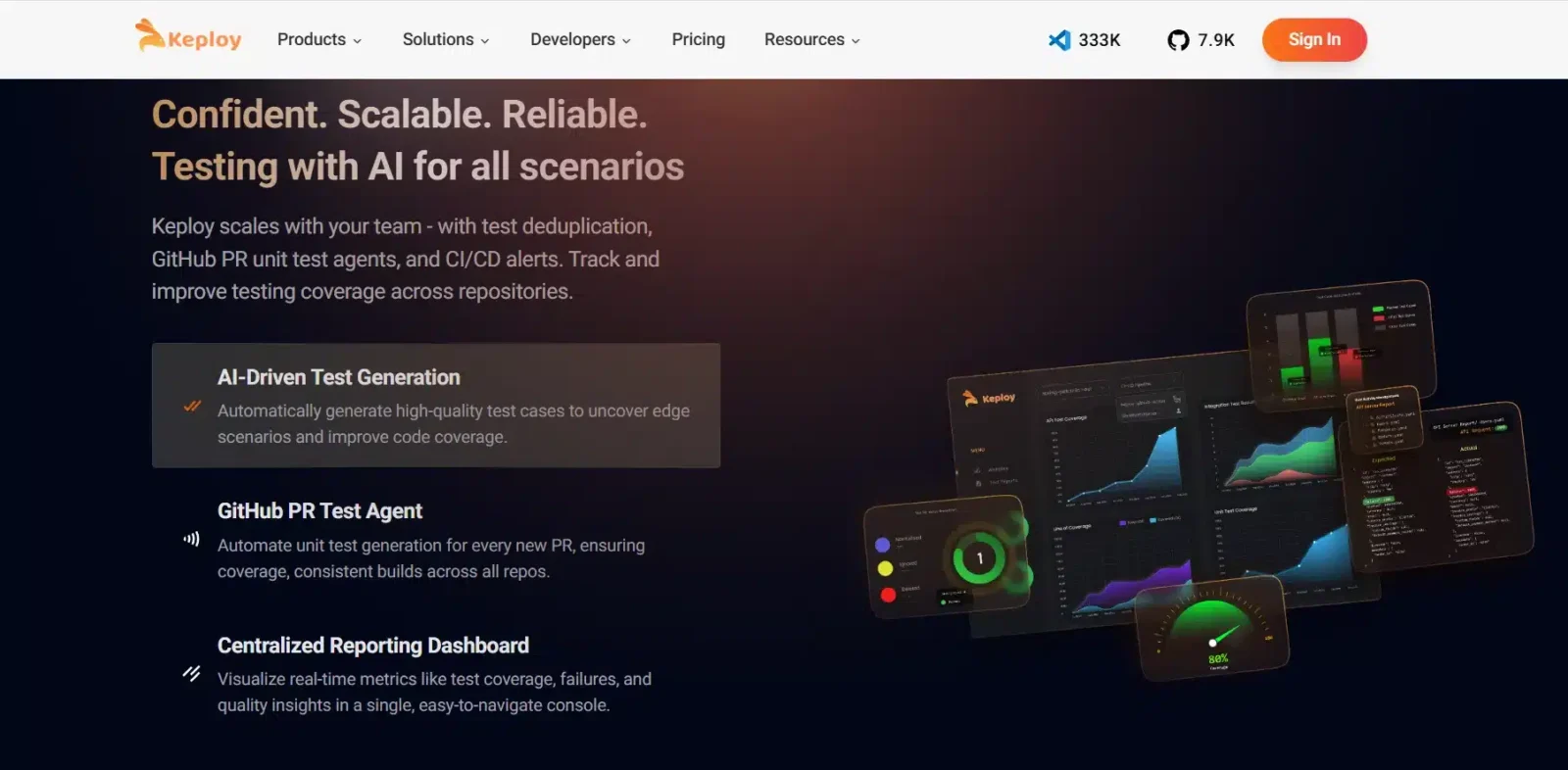Click the 333K installs count

tap(1100, 40)
